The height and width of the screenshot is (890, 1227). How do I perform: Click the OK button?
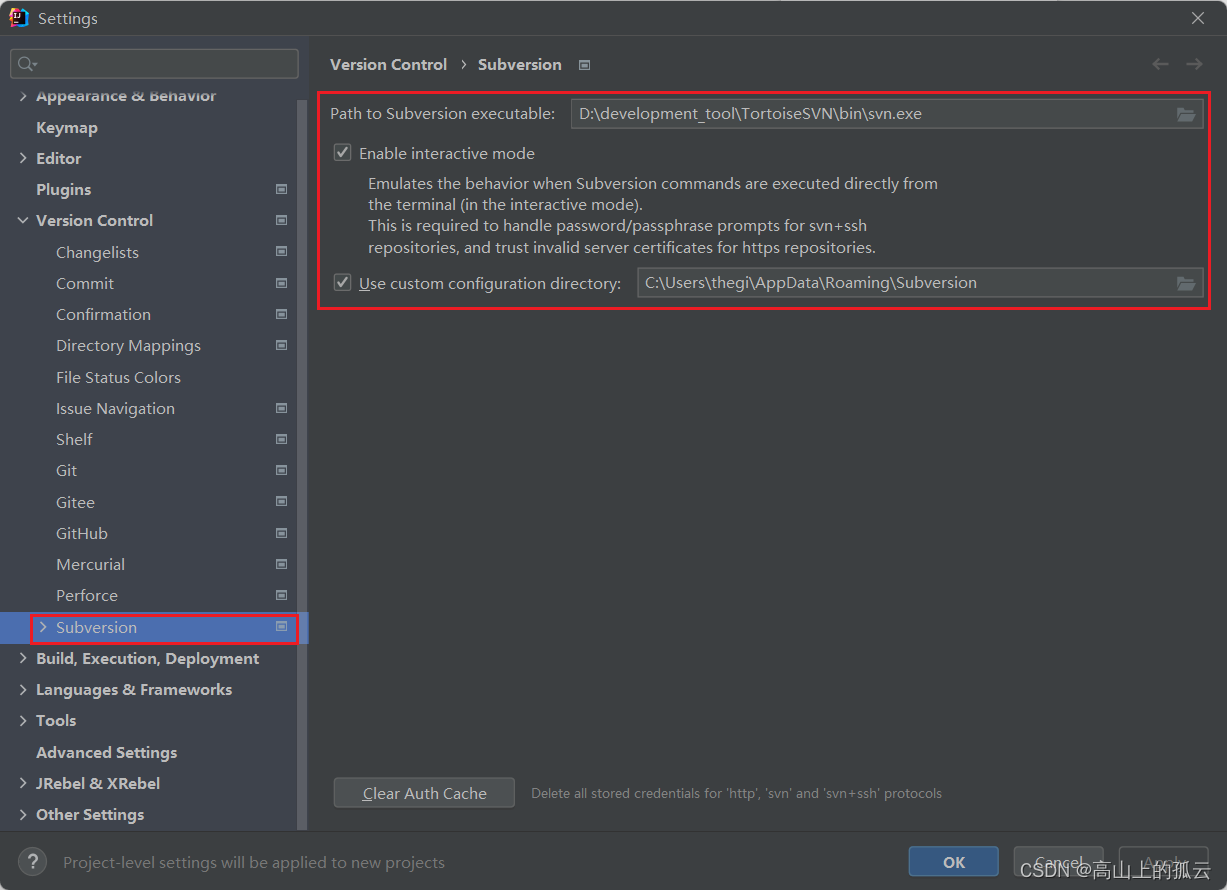coord(954,862)
